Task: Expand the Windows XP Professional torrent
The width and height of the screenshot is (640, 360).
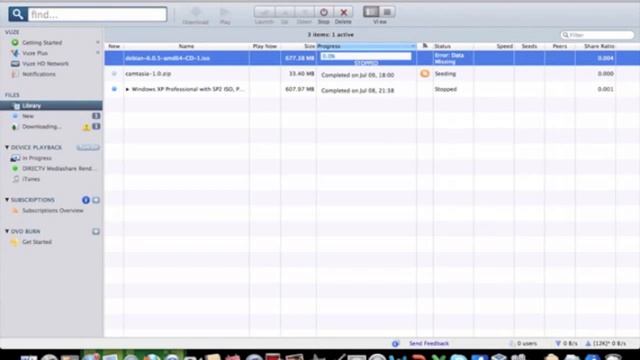Action: [x=127, y=89]
